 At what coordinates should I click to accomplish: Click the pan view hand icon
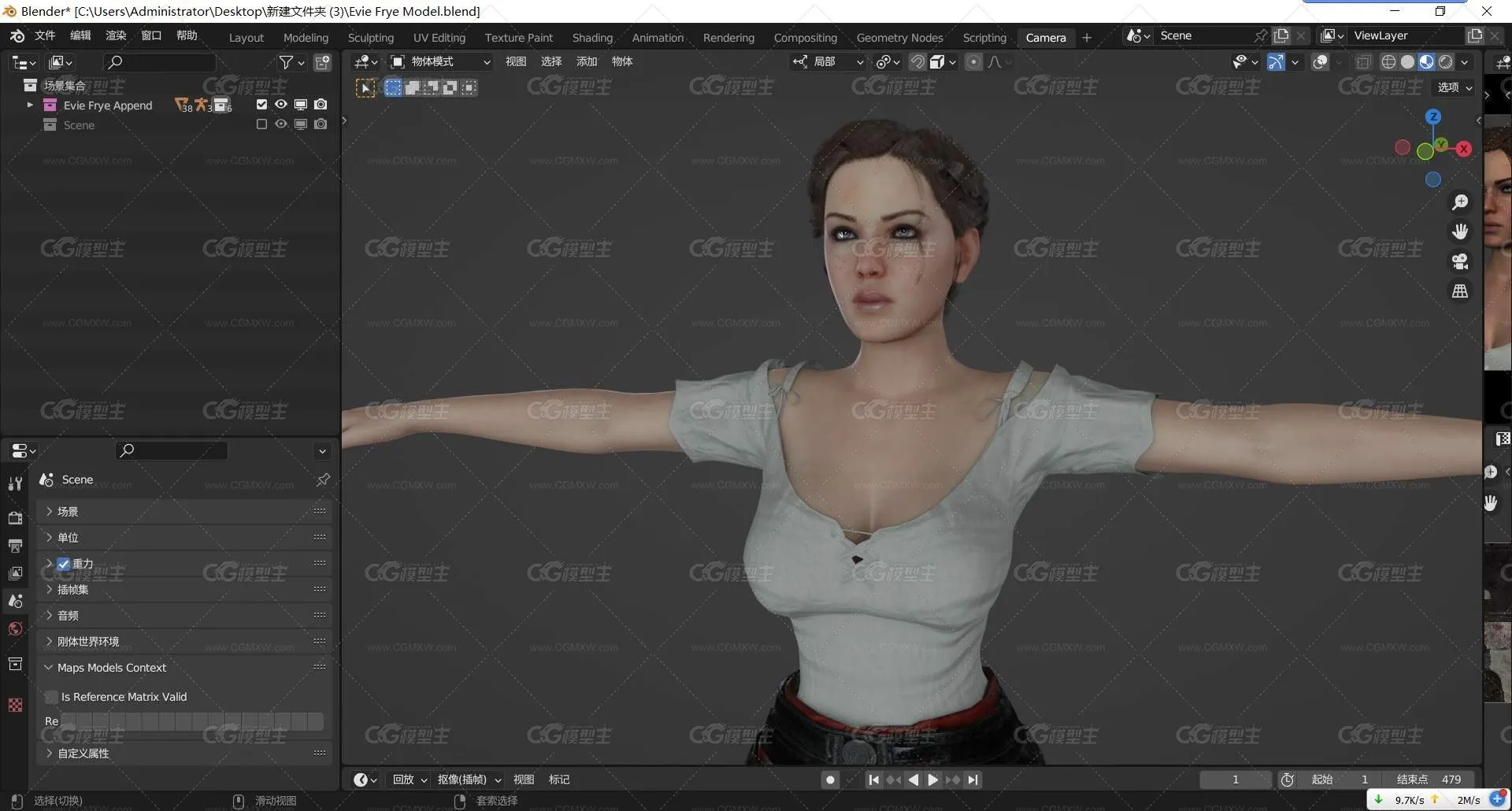pos(1460,231)
